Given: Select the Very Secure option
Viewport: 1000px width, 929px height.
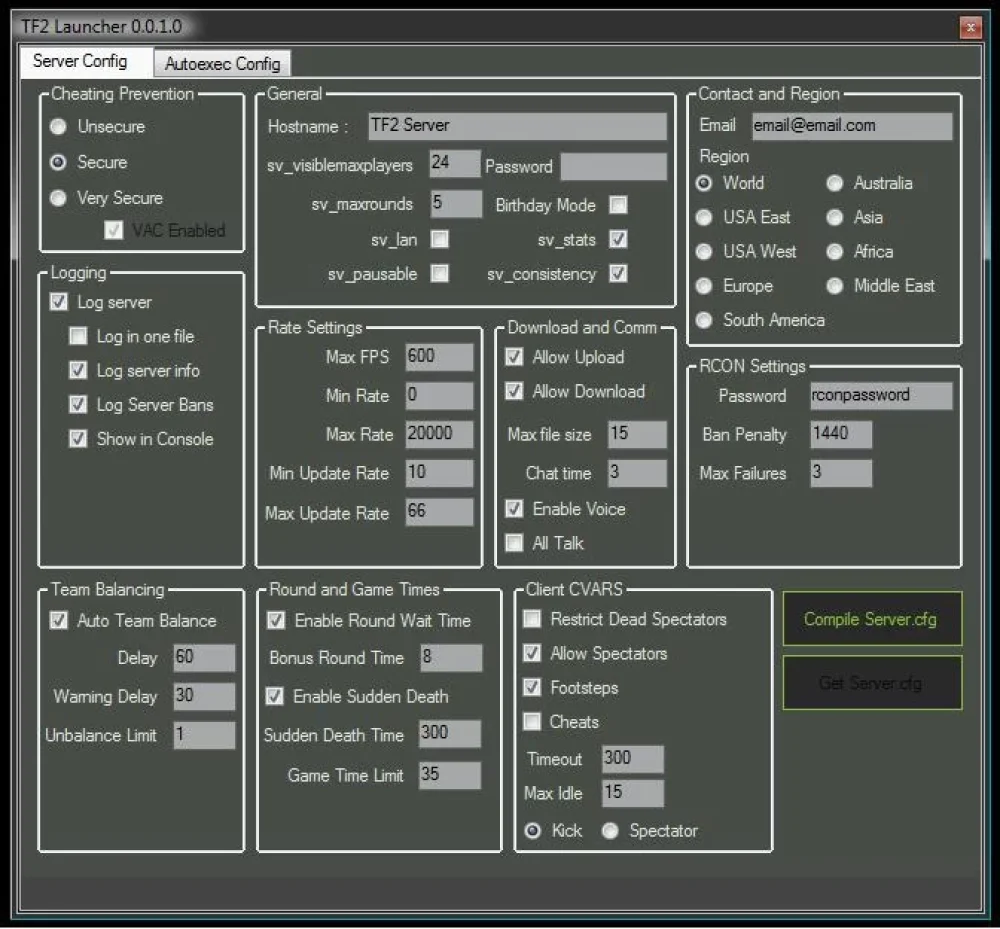Looking at the screenshot, I should [x=58, y=198].
